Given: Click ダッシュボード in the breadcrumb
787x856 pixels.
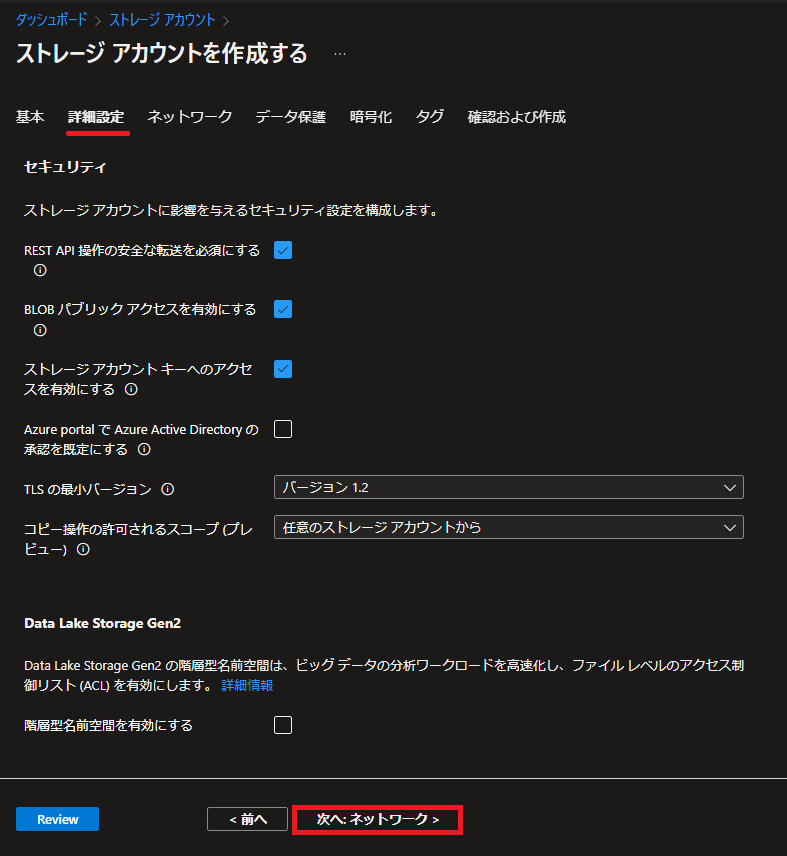Looking at the screenshot, I should (x=51, y=19).
